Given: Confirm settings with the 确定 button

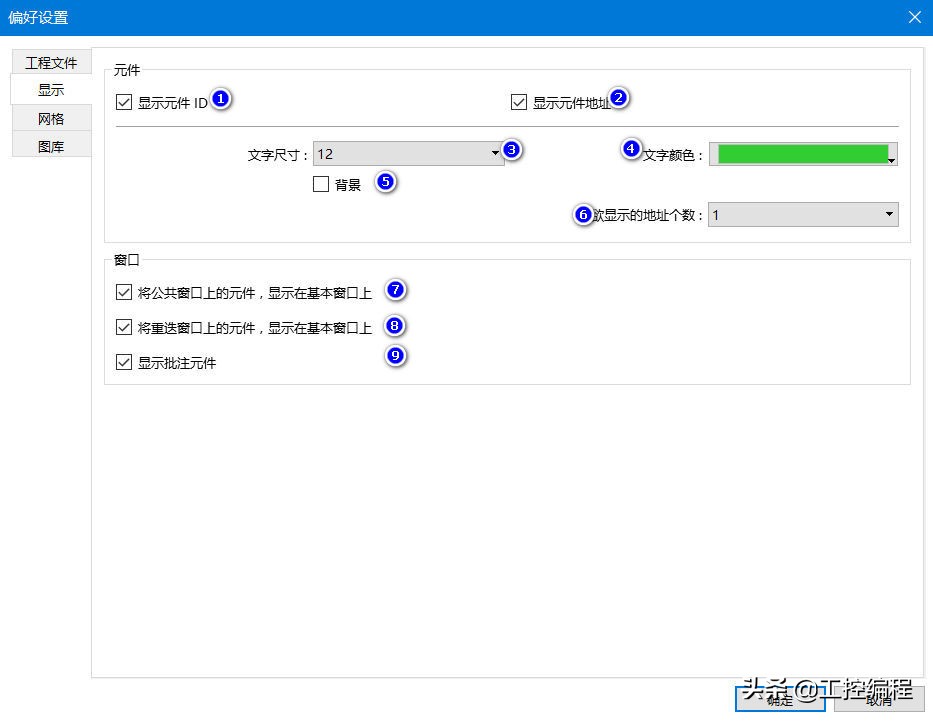Looking at the screenshot, I should 779,700.
